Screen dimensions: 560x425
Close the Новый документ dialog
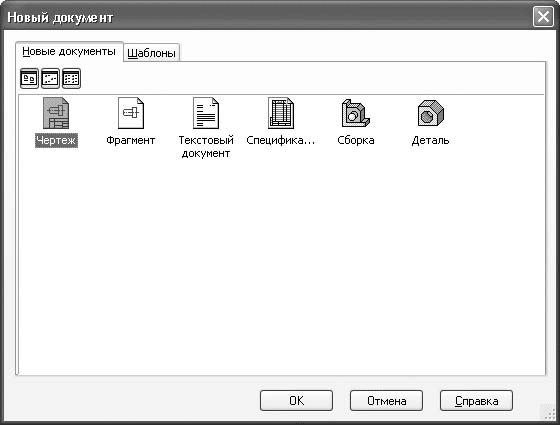543,17
